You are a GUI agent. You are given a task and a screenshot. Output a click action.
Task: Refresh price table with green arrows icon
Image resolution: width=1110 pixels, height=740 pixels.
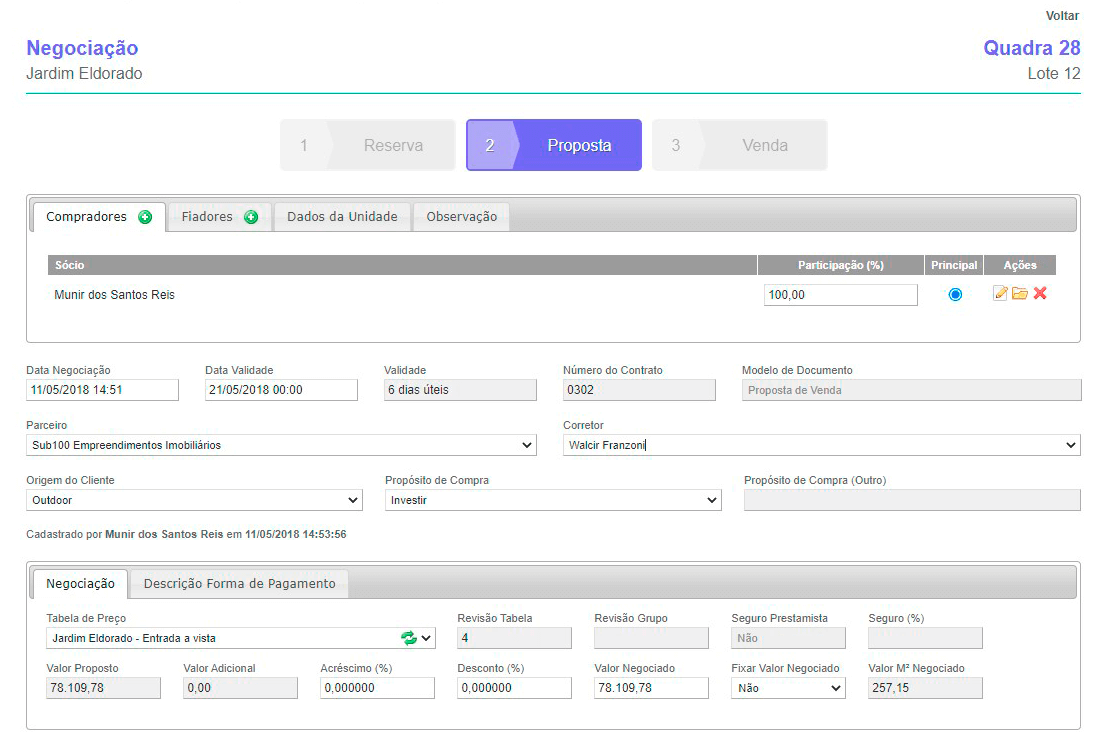408,638
